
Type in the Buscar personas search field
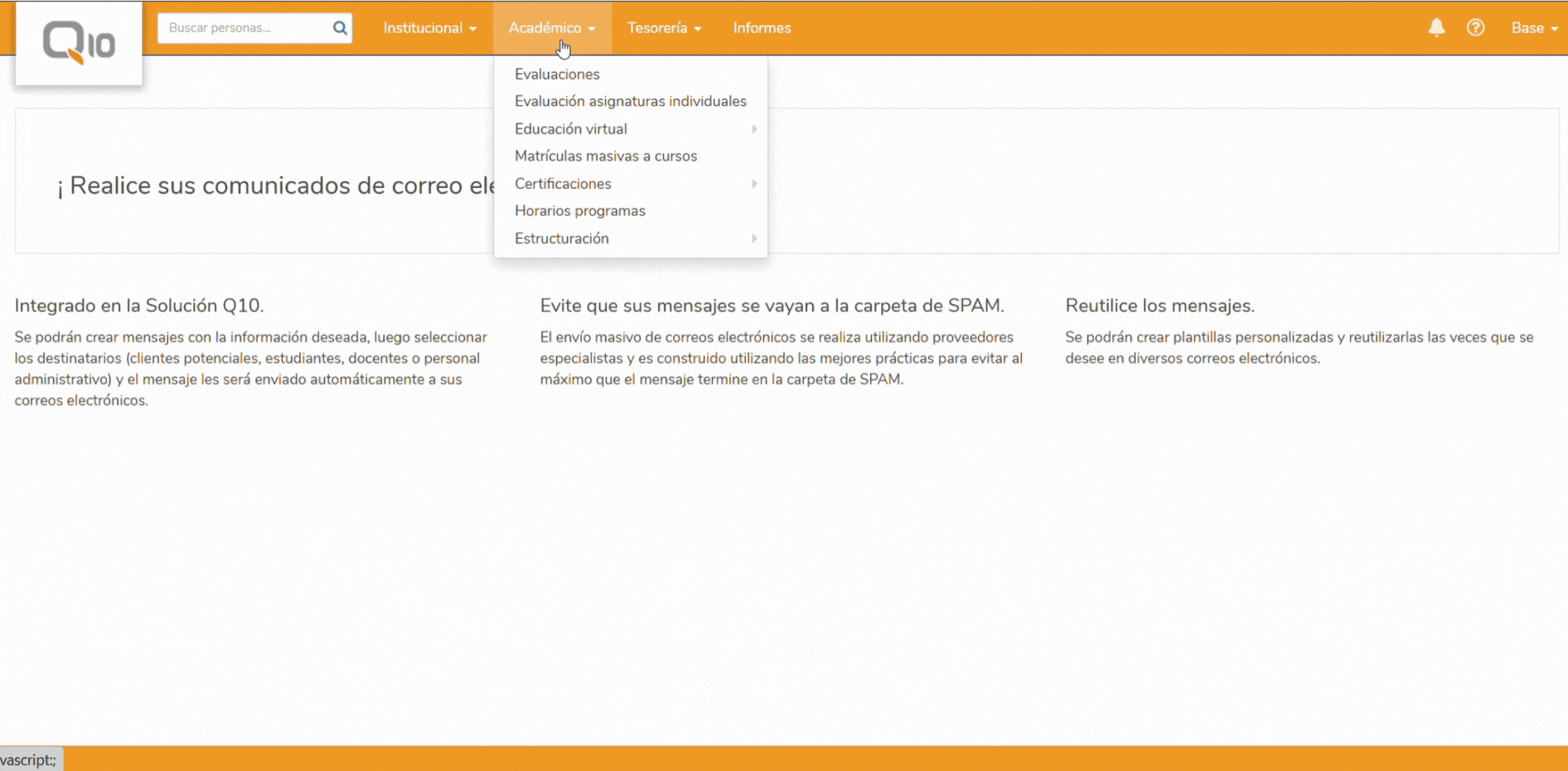click(244, 28)
